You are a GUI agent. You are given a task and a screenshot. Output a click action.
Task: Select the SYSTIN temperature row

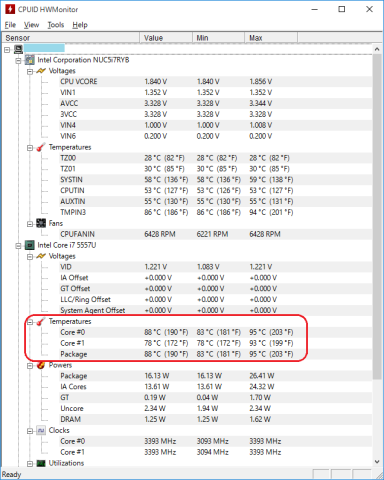click(215, 180)
